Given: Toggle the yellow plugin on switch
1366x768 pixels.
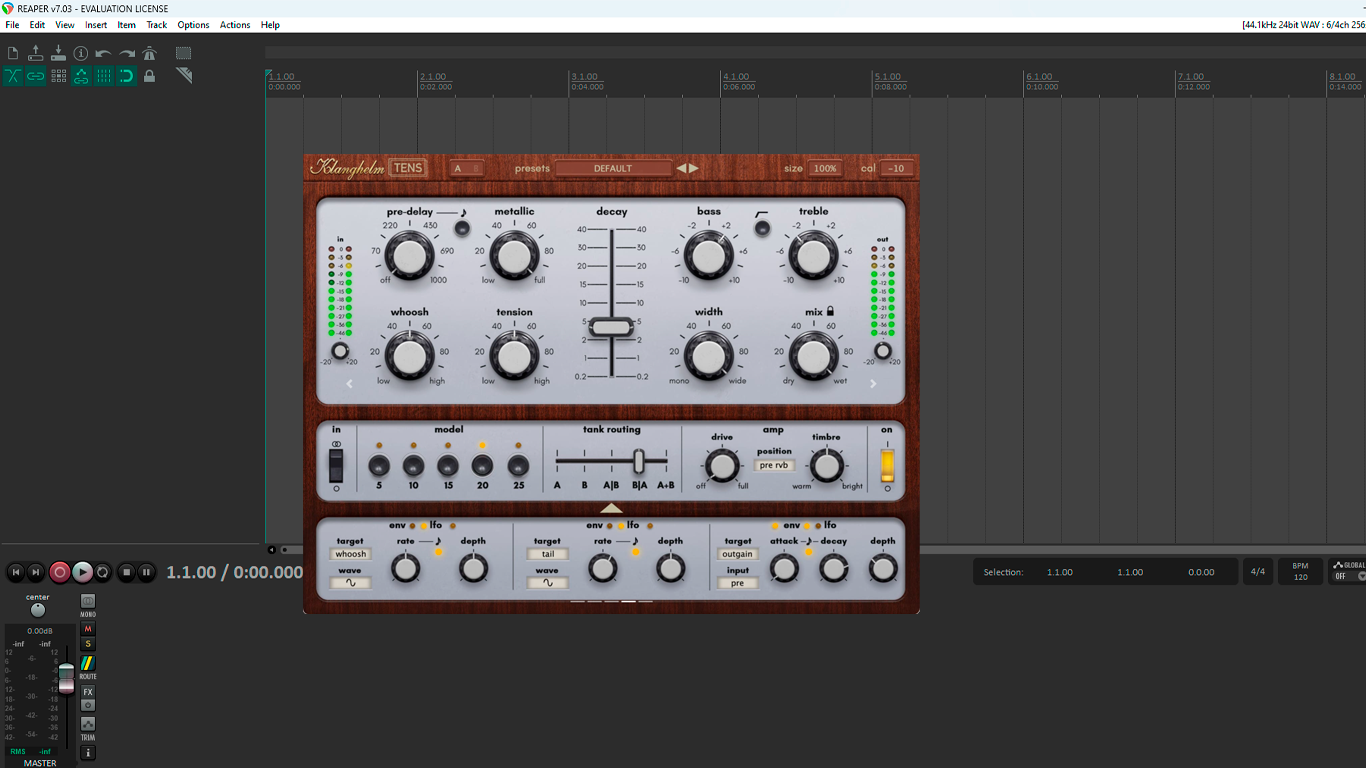Looking at the screenshot, I should tap(887, 465).
